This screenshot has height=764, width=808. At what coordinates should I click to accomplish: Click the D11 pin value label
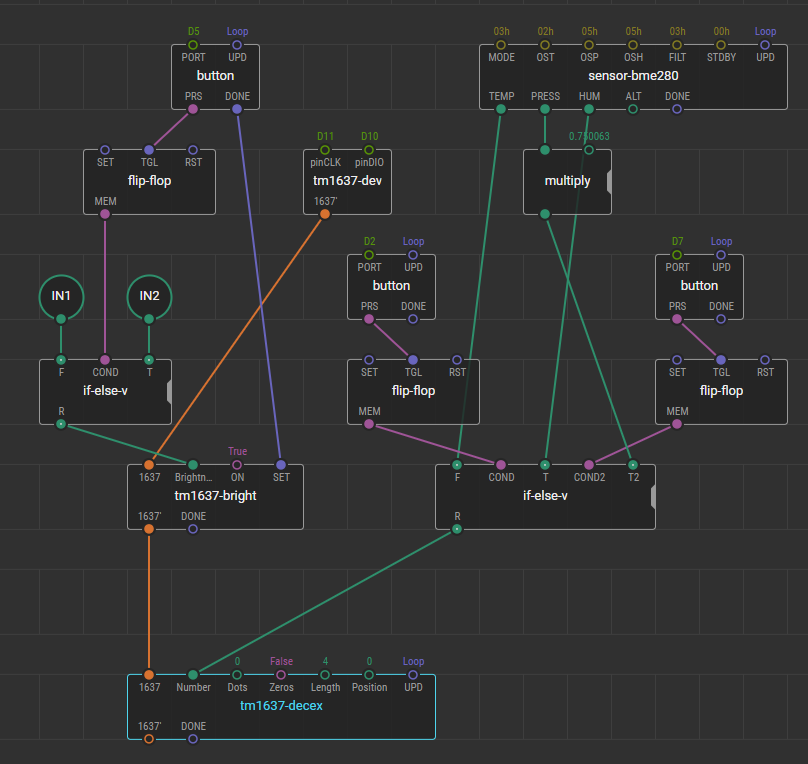pos(325,137)
